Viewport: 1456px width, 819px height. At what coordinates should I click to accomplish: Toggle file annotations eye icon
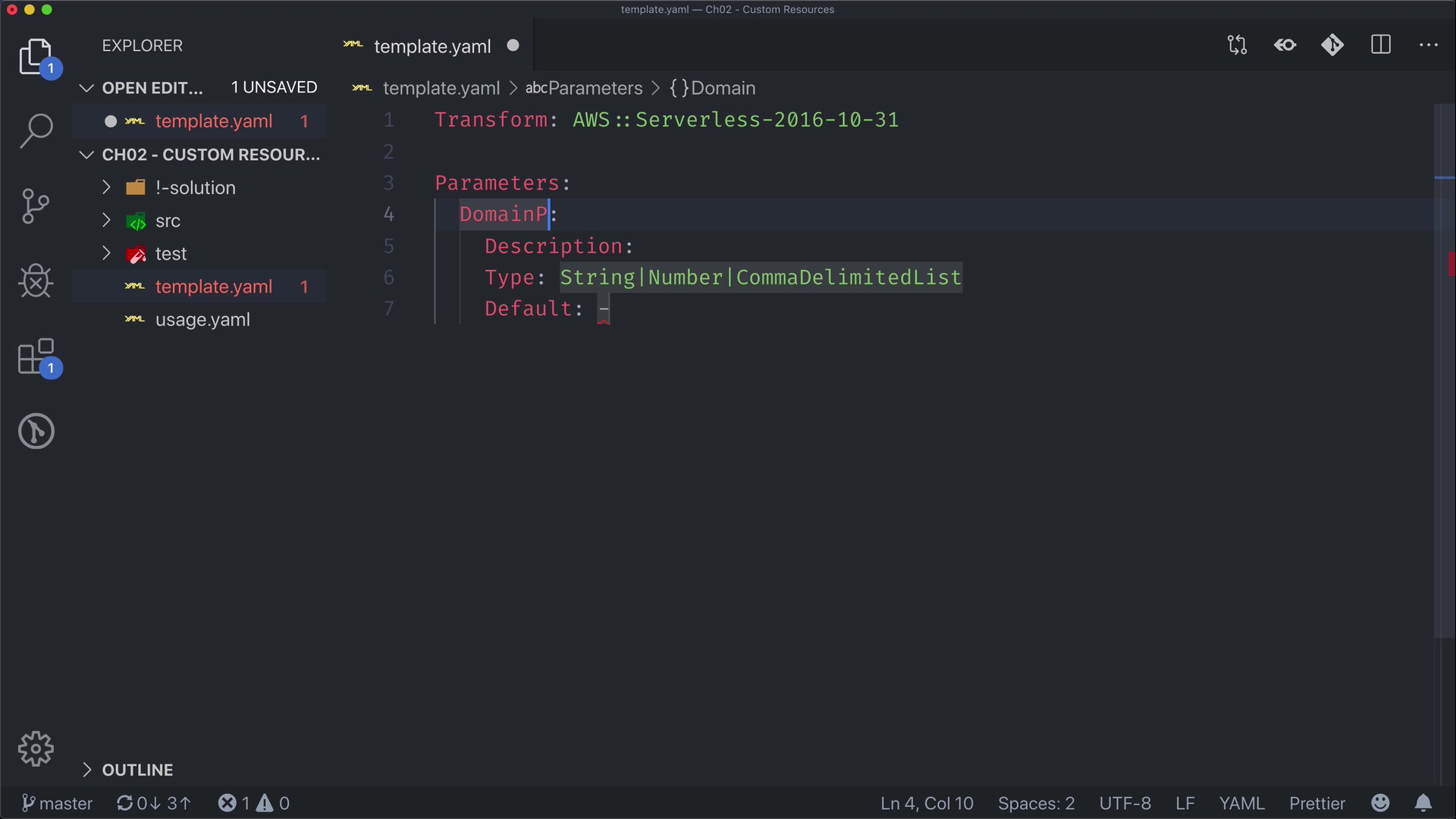[1285, 45]
